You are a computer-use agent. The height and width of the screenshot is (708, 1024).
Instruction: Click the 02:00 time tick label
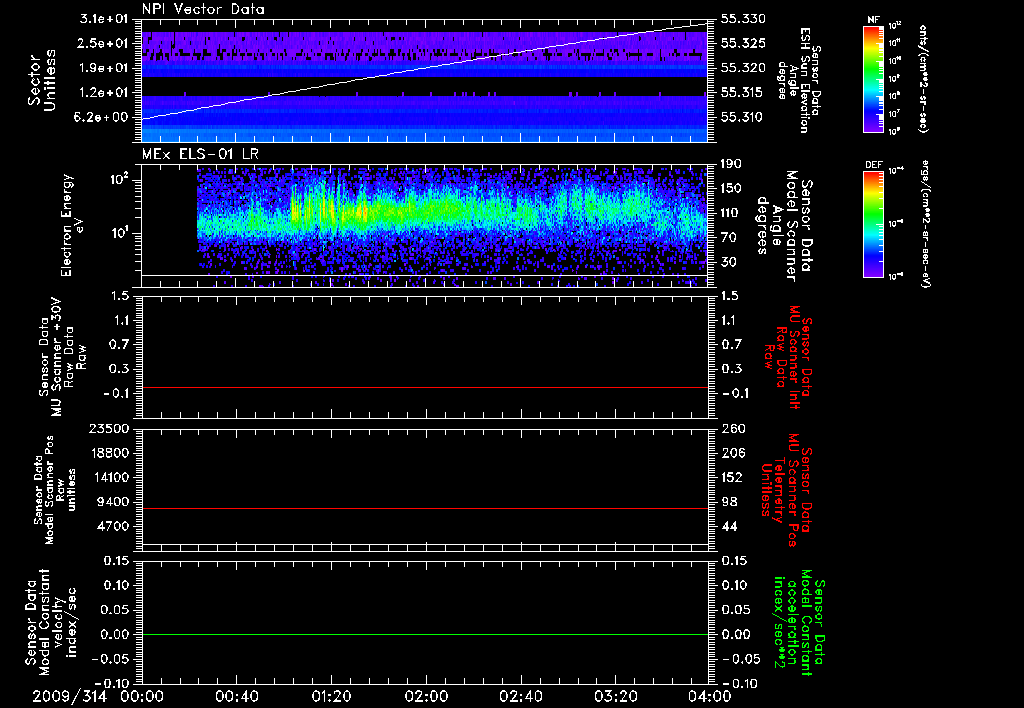[x=426, y=696]
